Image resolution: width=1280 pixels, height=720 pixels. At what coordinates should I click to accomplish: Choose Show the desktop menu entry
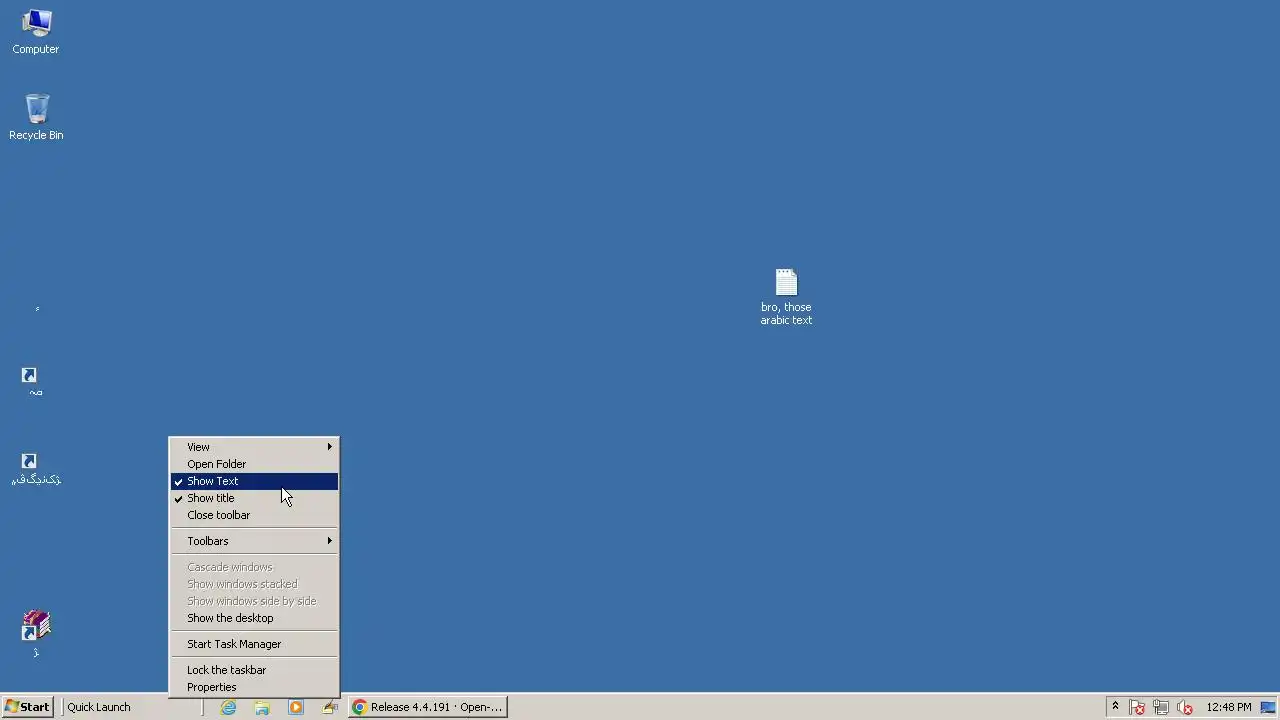tap(254, 618)
